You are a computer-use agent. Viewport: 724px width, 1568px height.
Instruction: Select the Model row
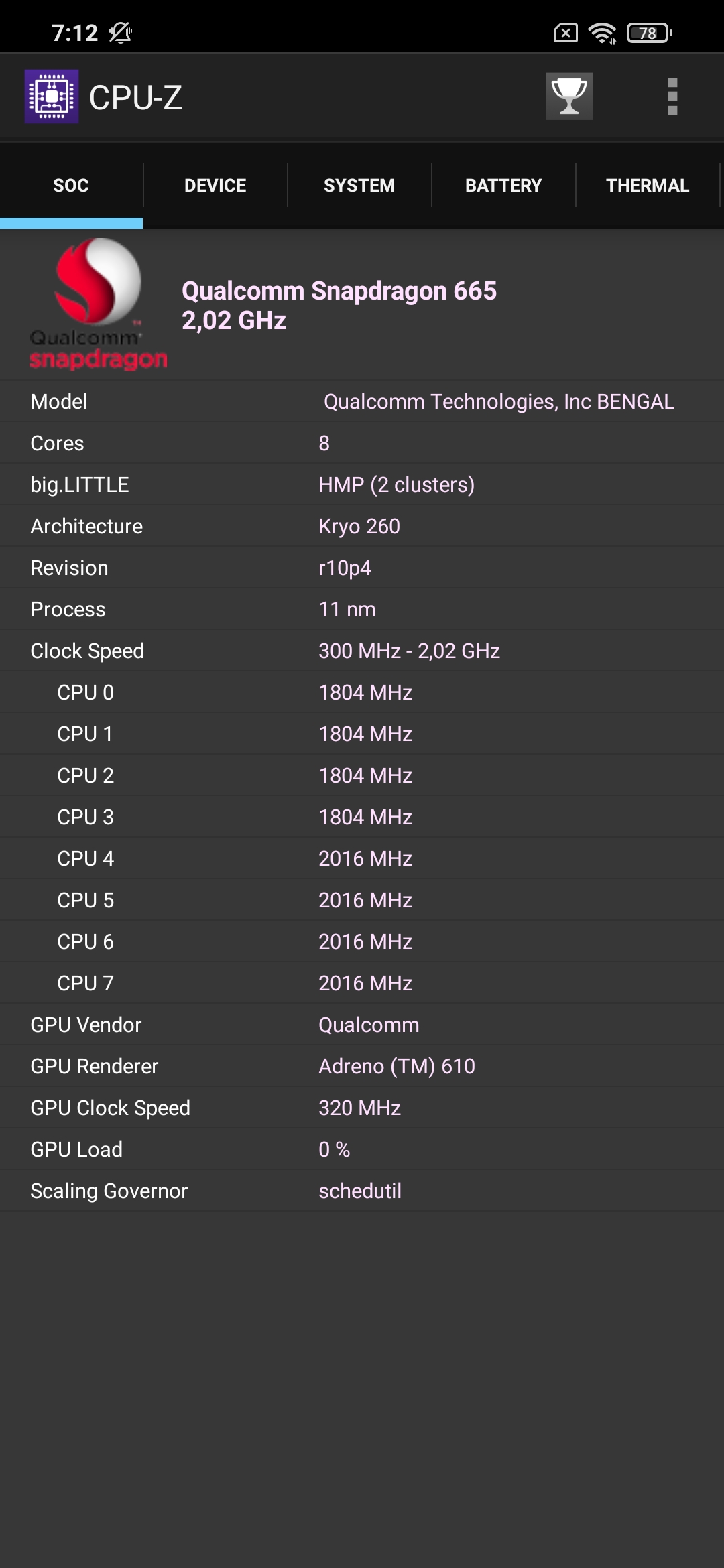point(362,401)
